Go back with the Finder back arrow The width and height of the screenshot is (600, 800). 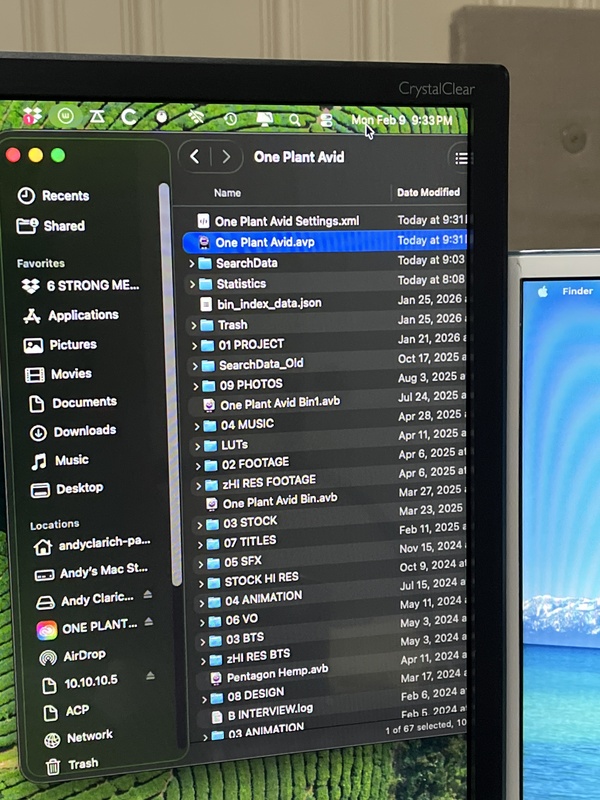[x=195, y=156]
